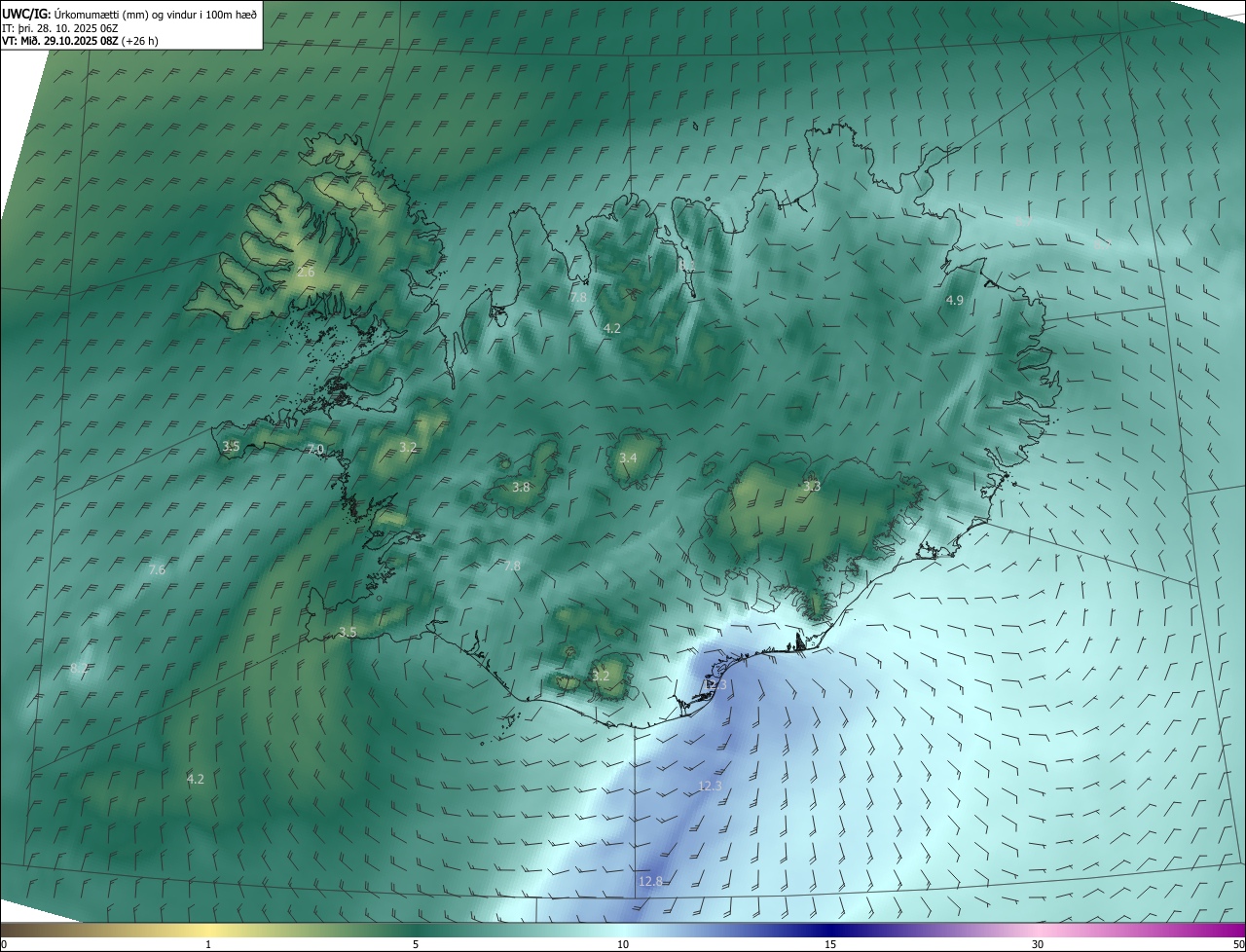Click the 7.0 precipitation value label
Screen dimensions: 1246x952
coord(315,450)
